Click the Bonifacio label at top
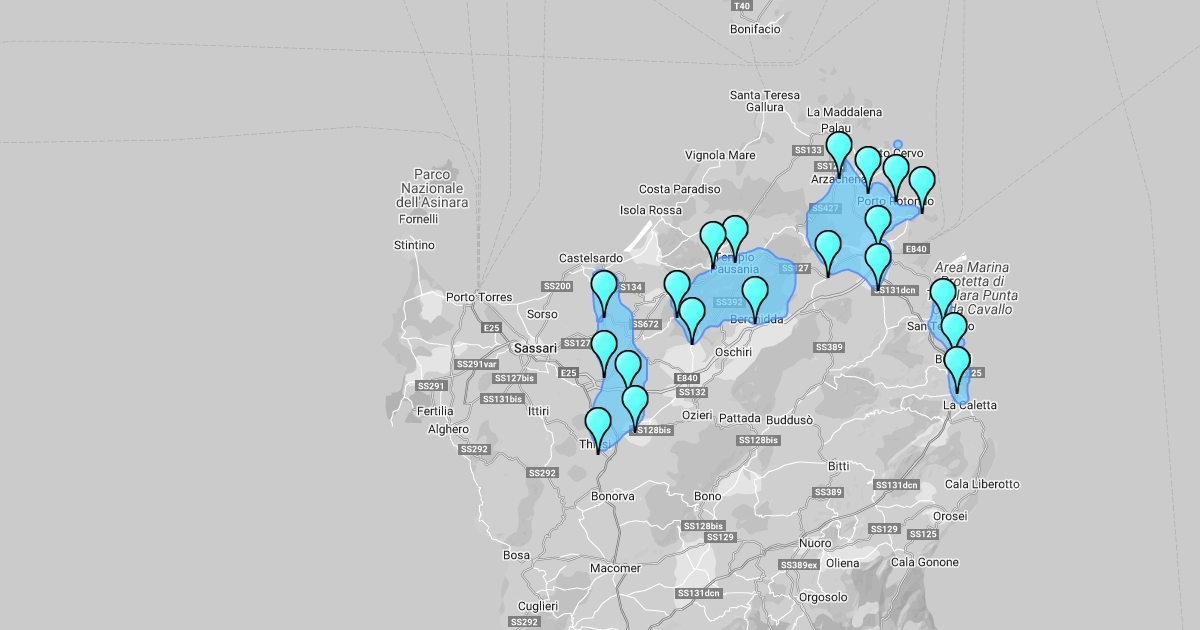The width and height of the screenshot is (1200, 630). [755, 29]
